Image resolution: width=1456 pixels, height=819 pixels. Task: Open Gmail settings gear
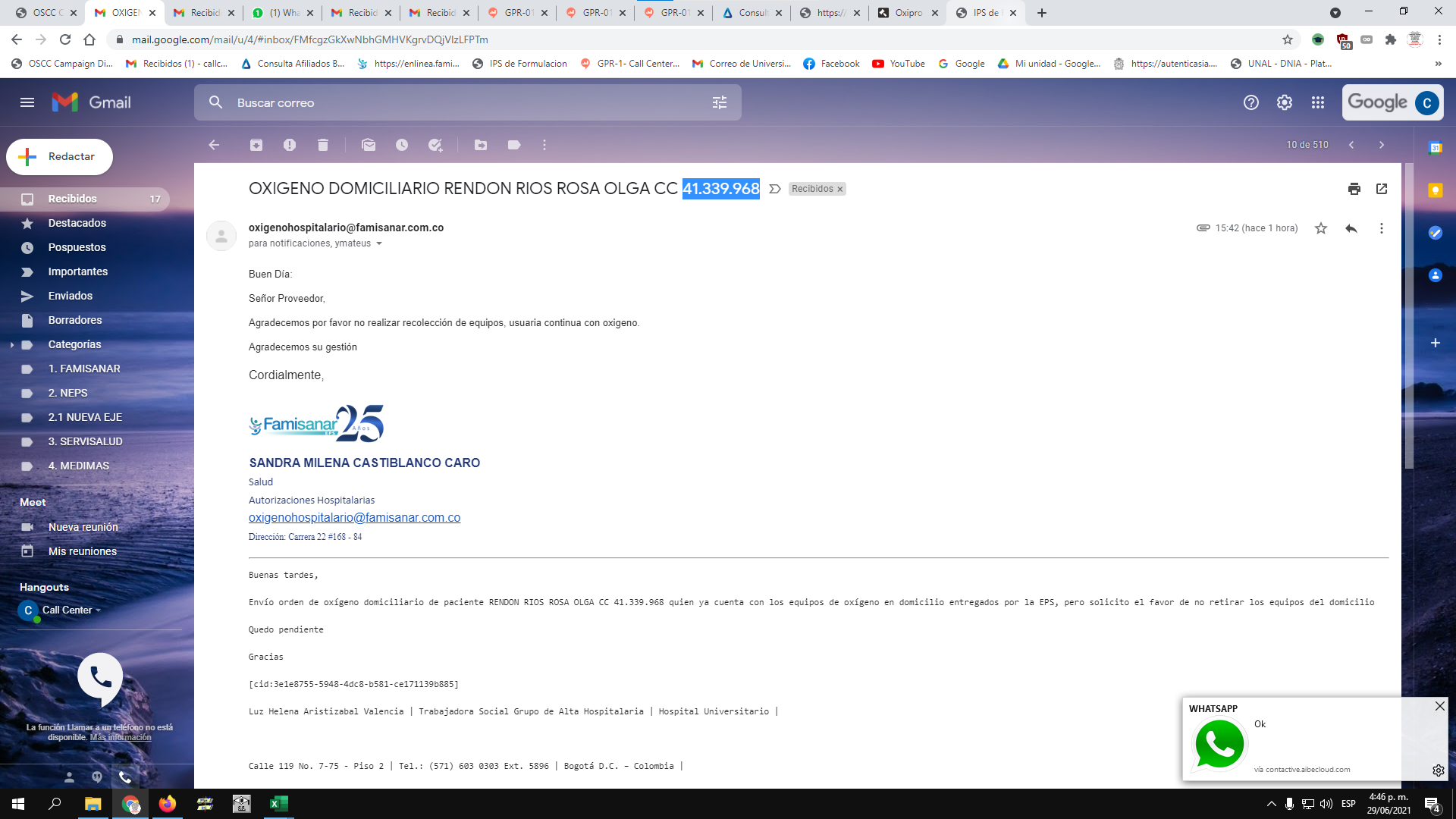point(1285,102)
